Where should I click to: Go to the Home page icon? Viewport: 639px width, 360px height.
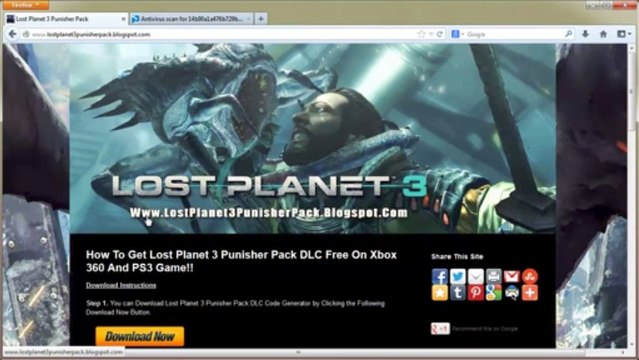[x=604, y=34]
